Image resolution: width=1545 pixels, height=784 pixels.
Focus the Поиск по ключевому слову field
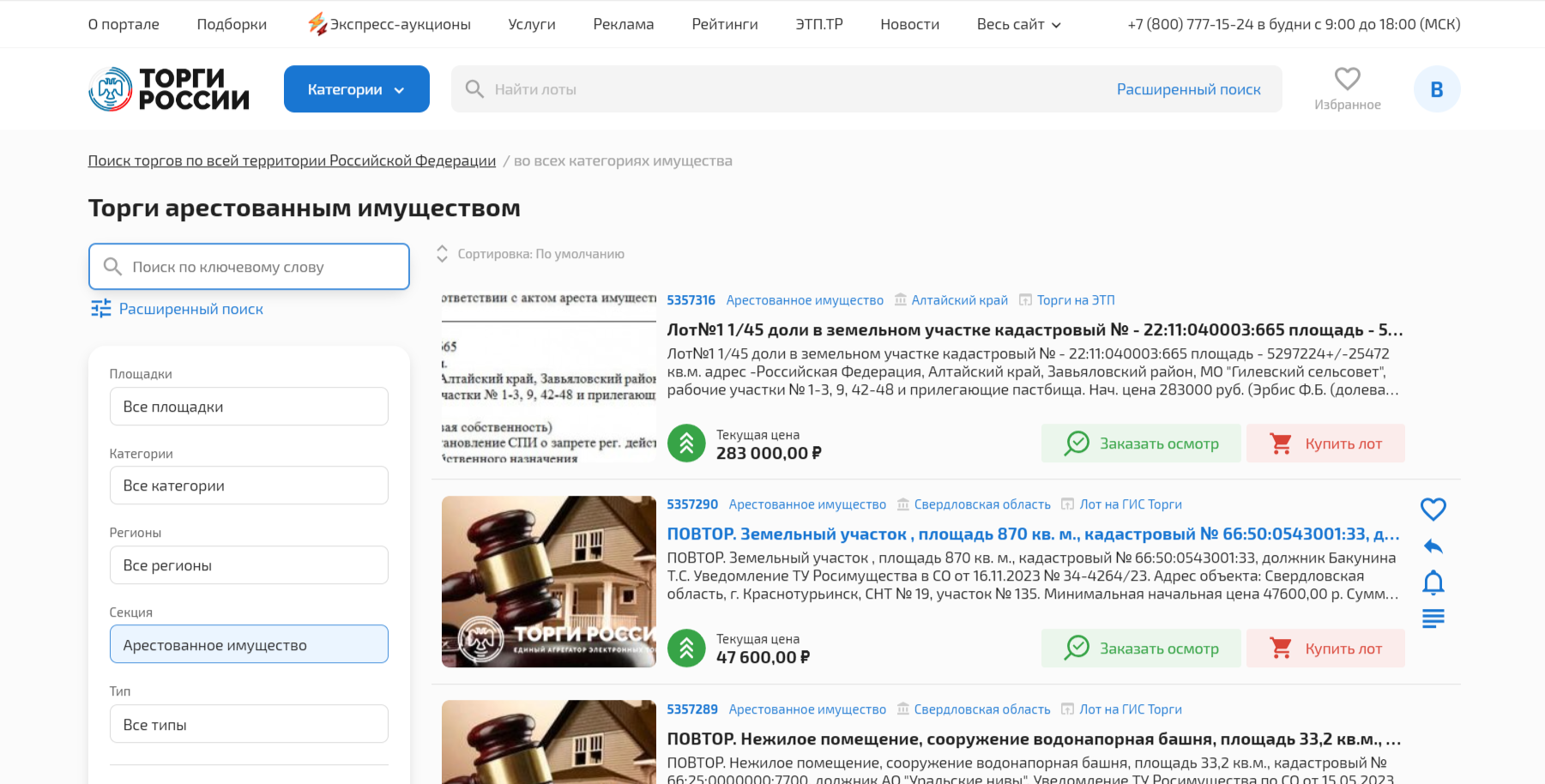click(249, 267)
